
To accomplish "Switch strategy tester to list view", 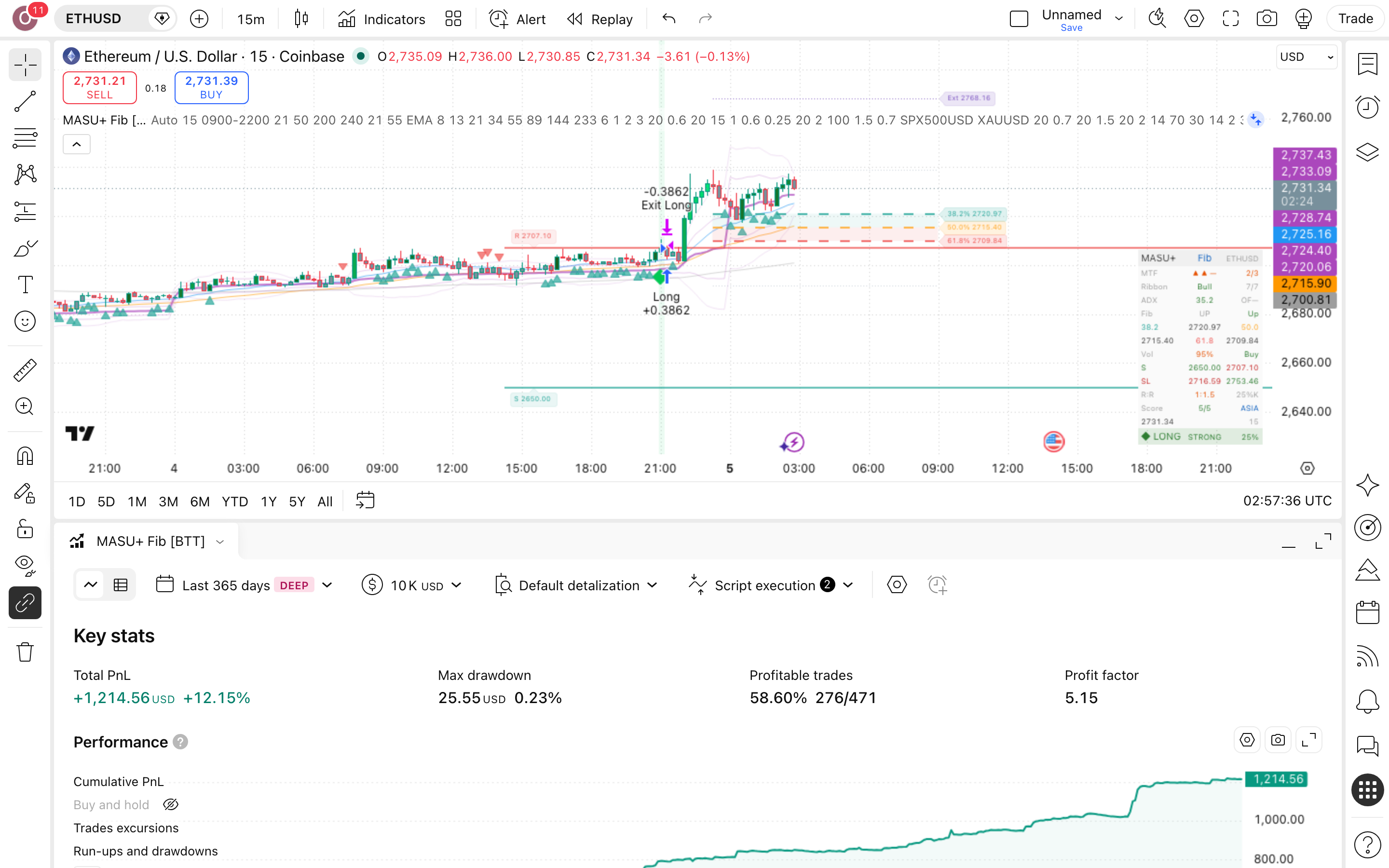I will tap(121, 585).
